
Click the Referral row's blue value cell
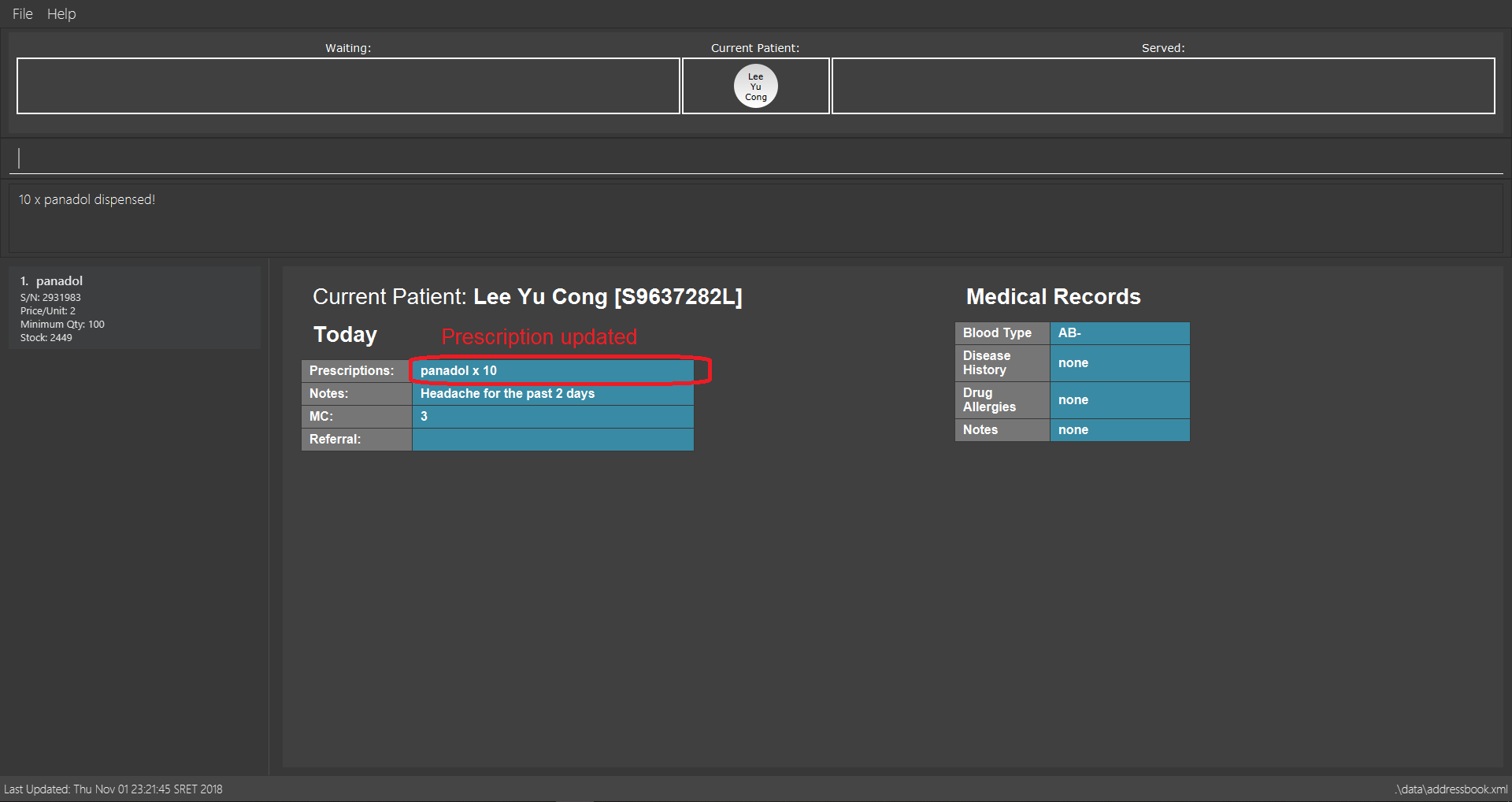[x=553, y=439]
